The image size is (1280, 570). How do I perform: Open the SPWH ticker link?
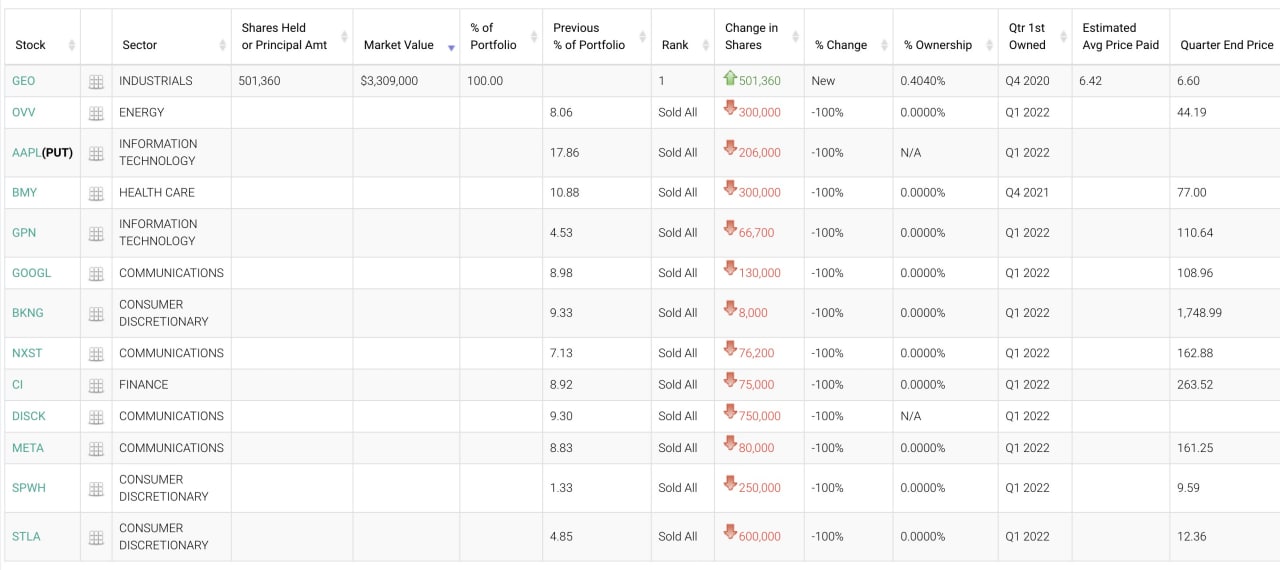(x=29, y=488)
